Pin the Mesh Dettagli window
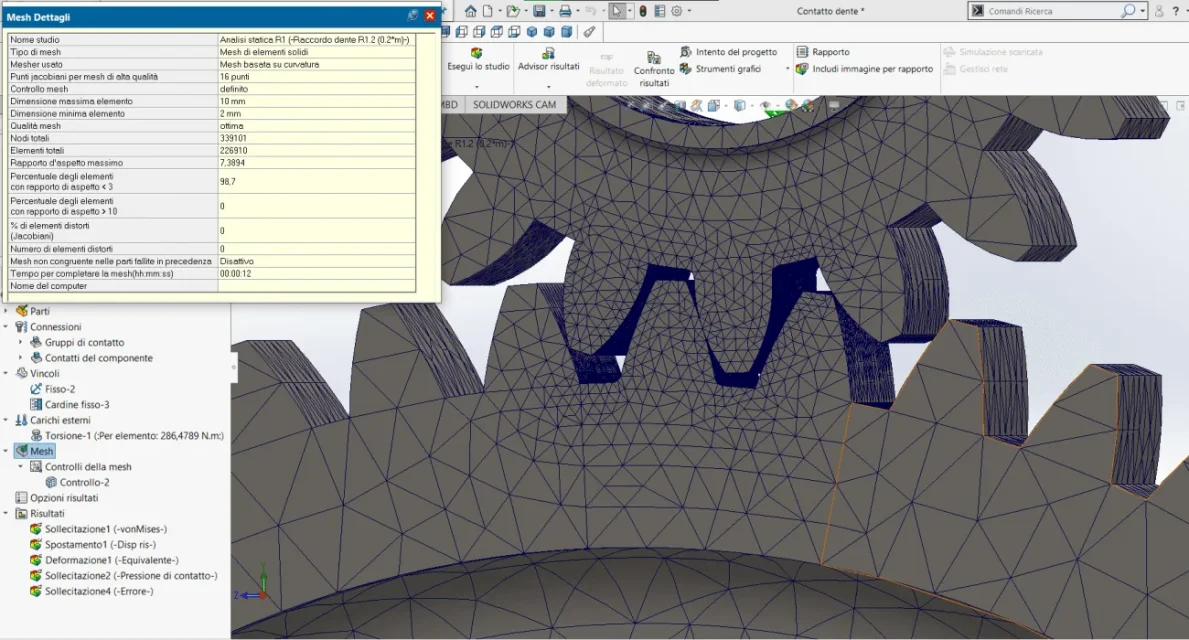The width and height of the screenshot is (1189, 640). point(413,15)
